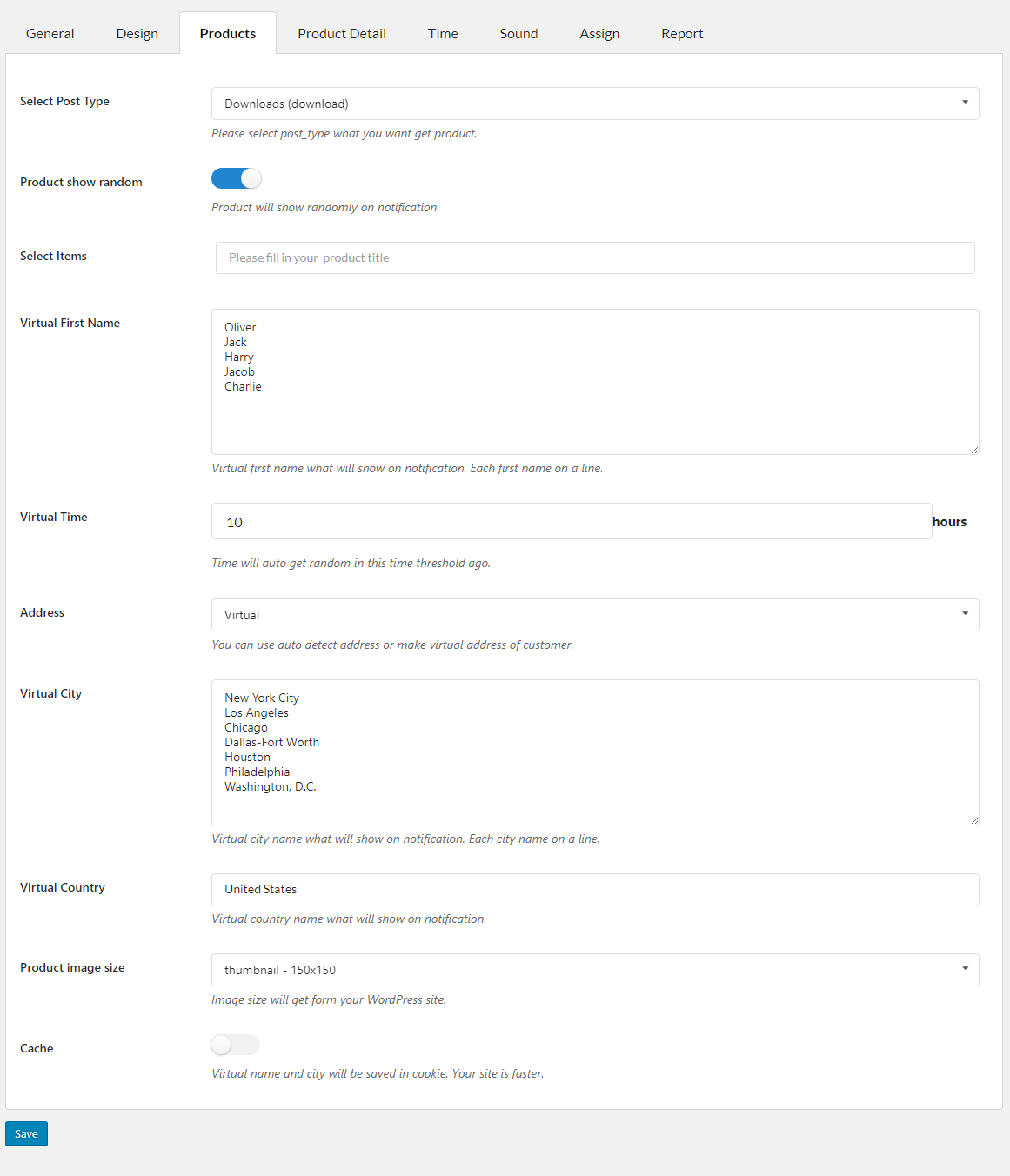Enable the Cache toggle

click(x=236, y=1045)
